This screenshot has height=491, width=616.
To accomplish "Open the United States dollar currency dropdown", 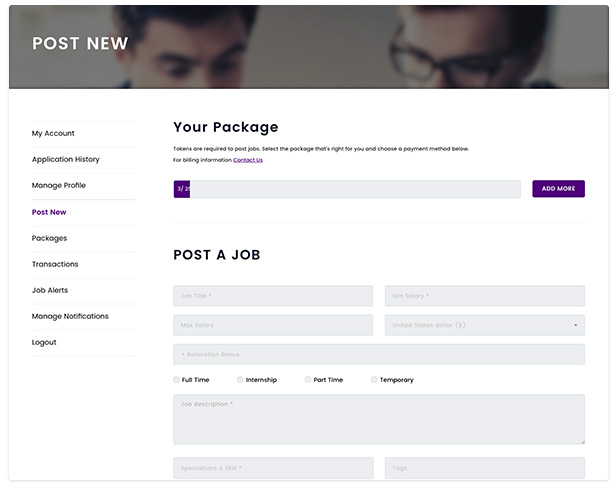I will tap(484, 325).
